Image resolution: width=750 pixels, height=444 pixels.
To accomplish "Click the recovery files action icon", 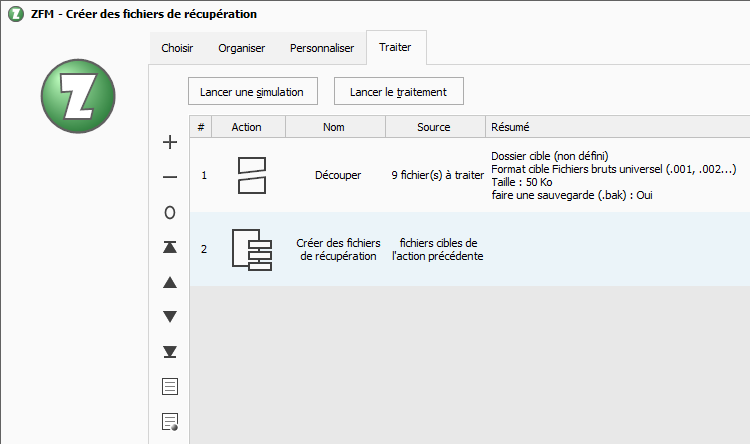I will click(252, 249).
